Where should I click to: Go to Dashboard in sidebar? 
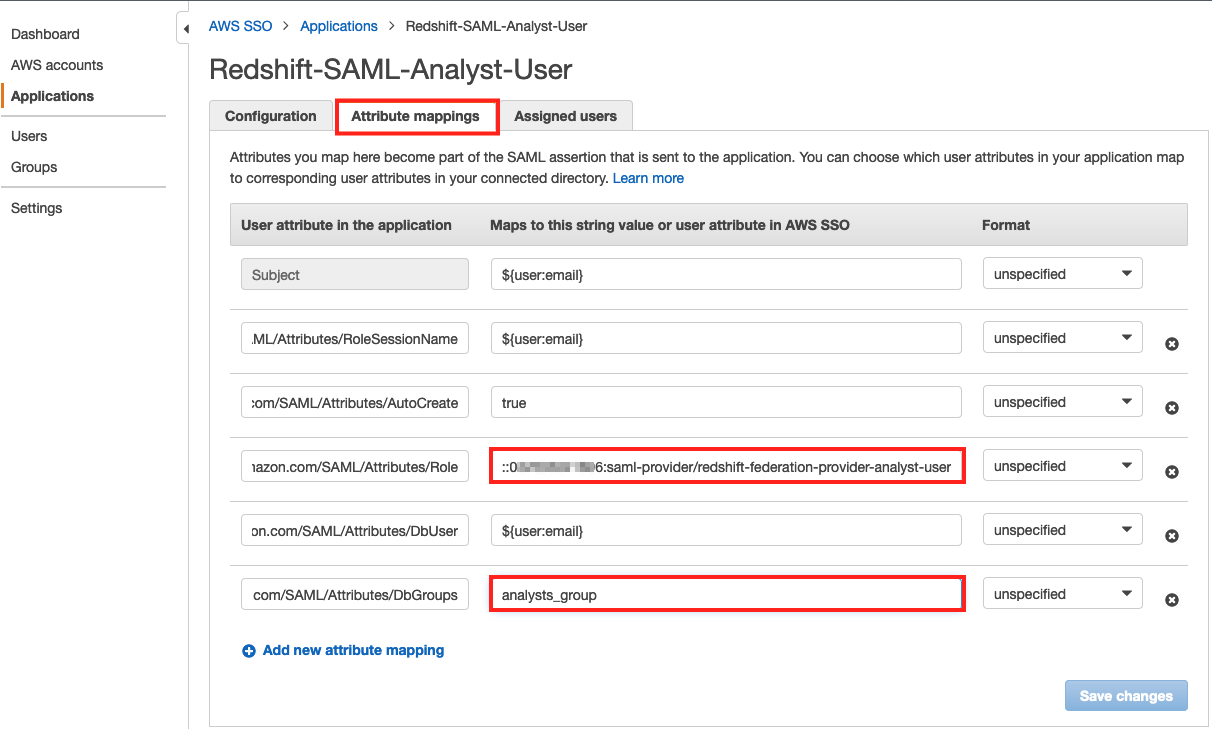tap(45, 34)
